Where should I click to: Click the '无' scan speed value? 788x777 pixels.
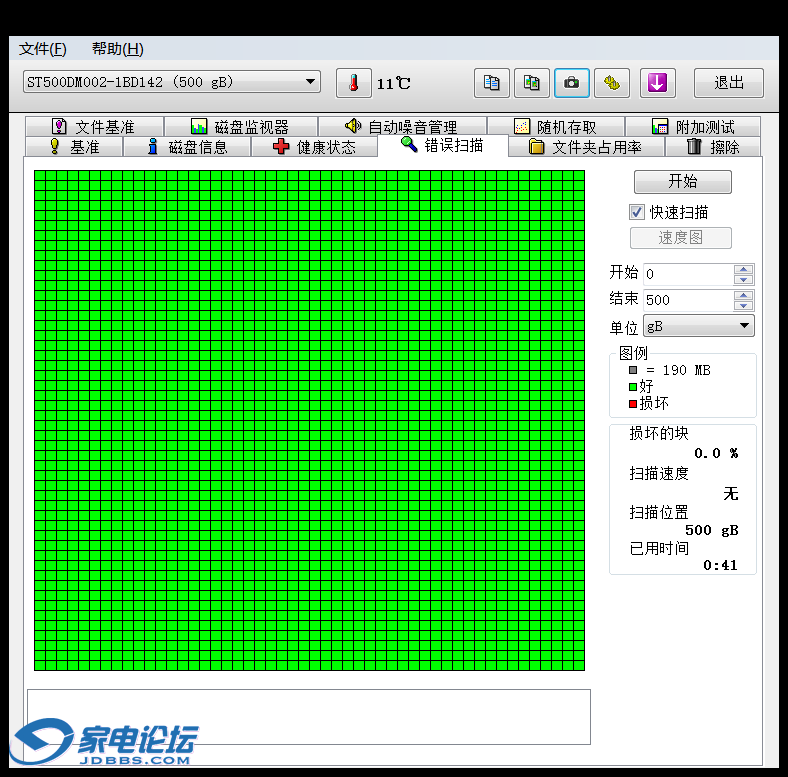pyautogui.click(x=731, y=494)
